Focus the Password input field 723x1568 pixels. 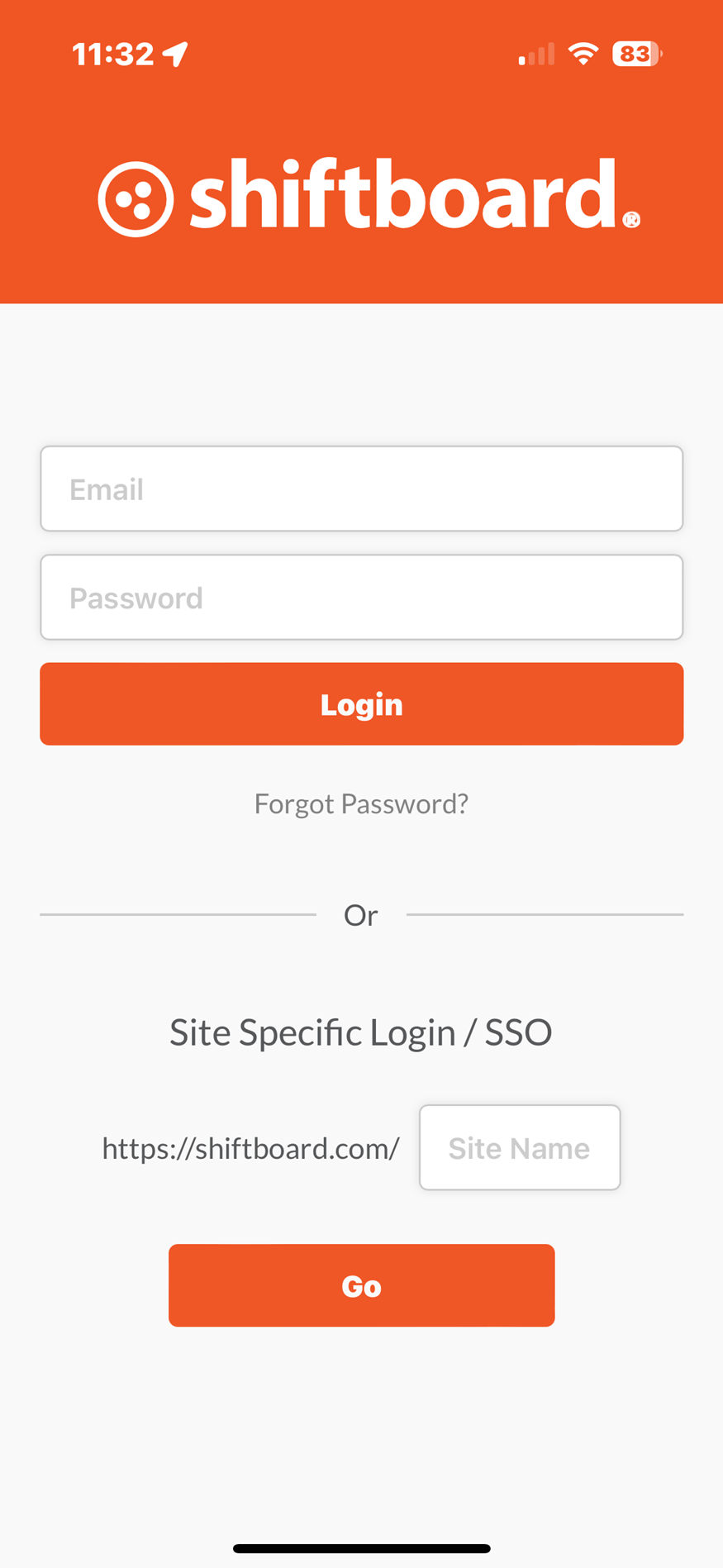point(362,597)
